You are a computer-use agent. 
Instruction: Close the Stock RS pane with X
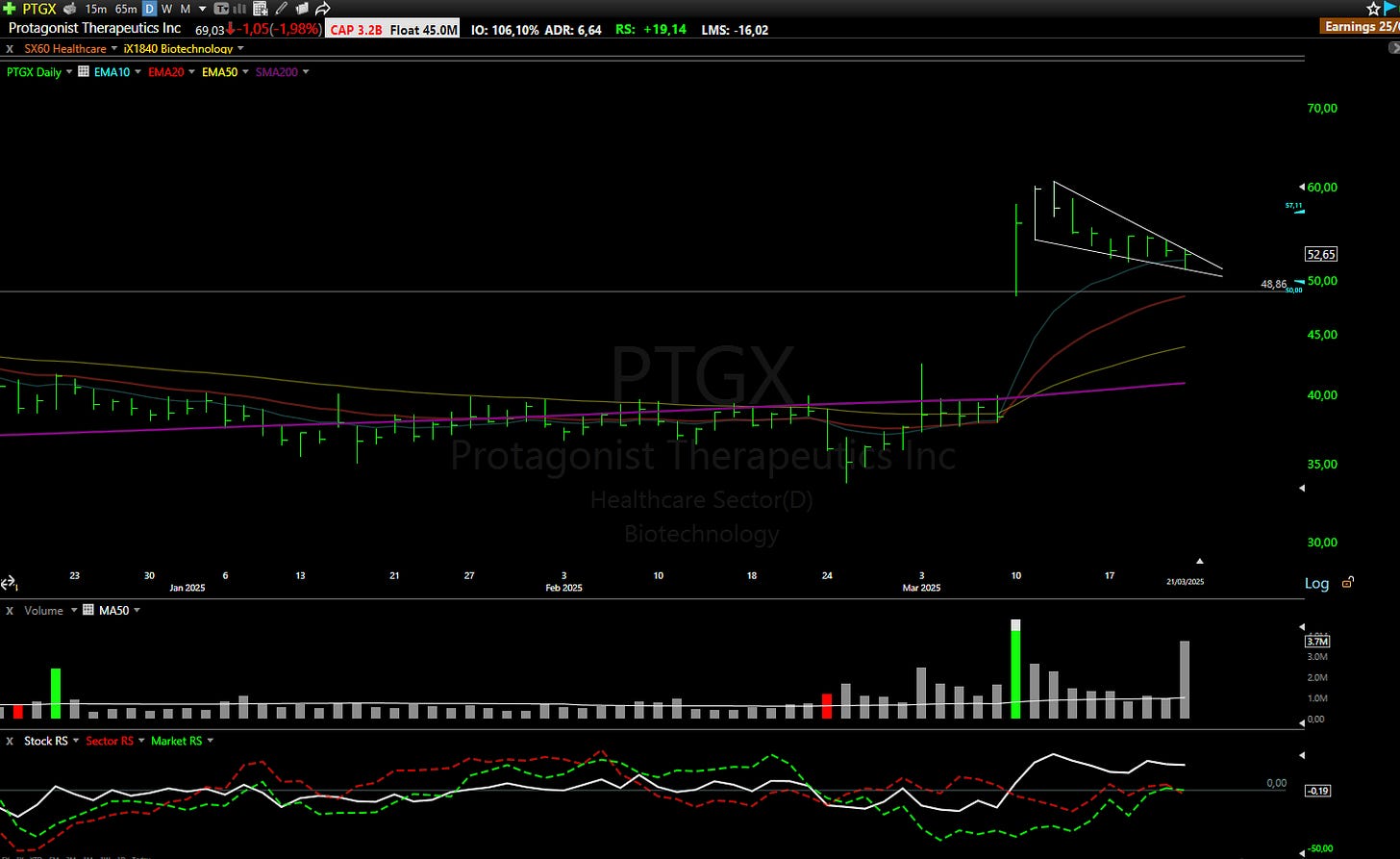click(x=10, y=741)
